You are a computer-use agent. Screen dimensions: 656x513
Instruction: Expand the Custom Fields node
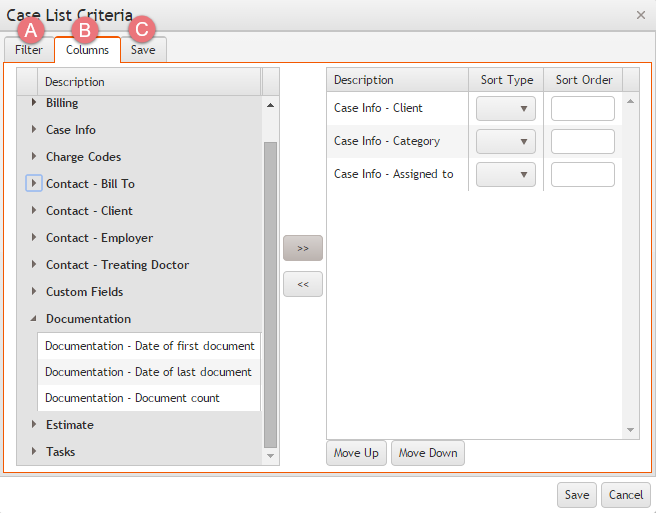click(34, 292)
